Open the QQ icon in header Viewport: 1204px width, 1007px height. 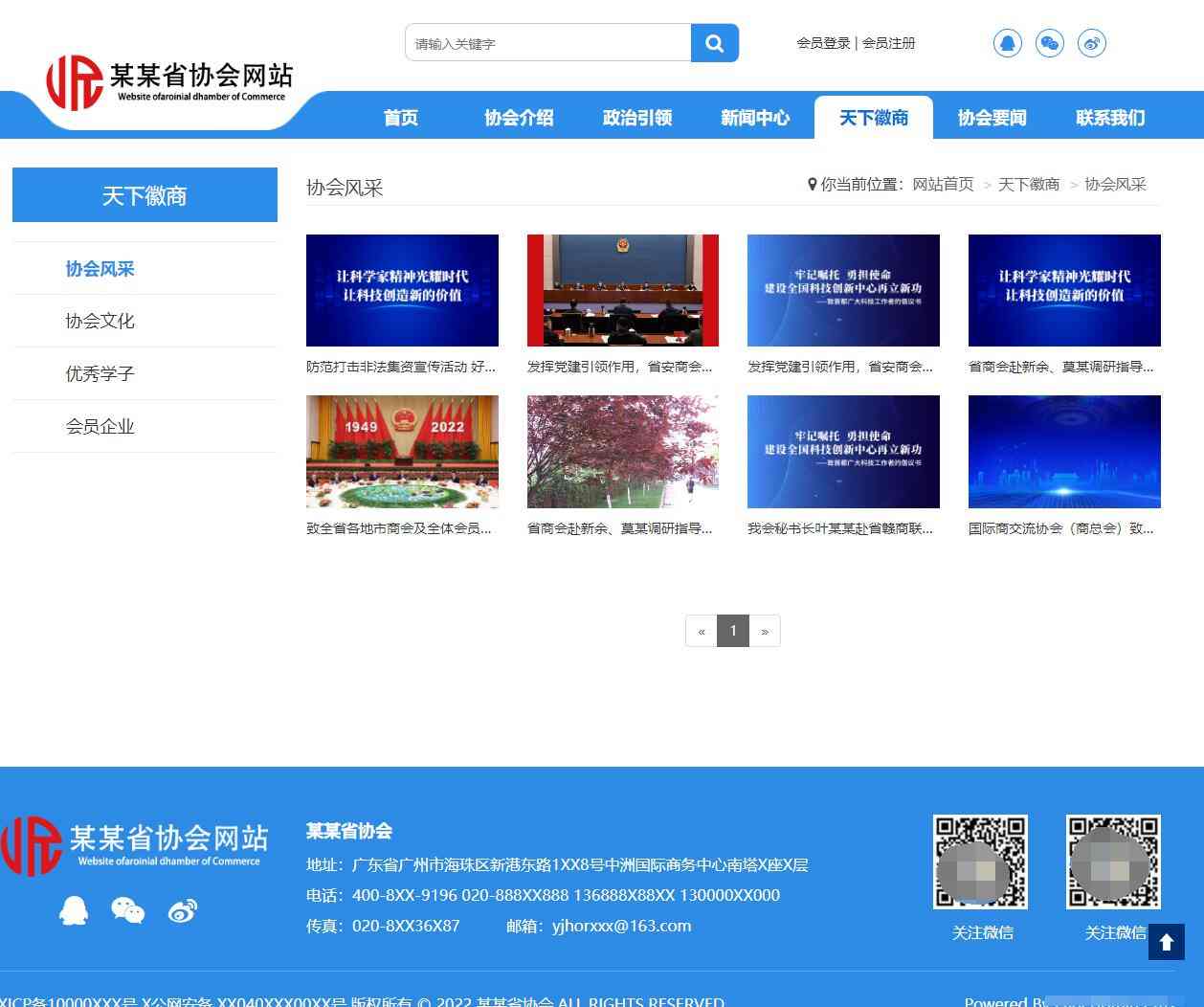(1007, 43)
